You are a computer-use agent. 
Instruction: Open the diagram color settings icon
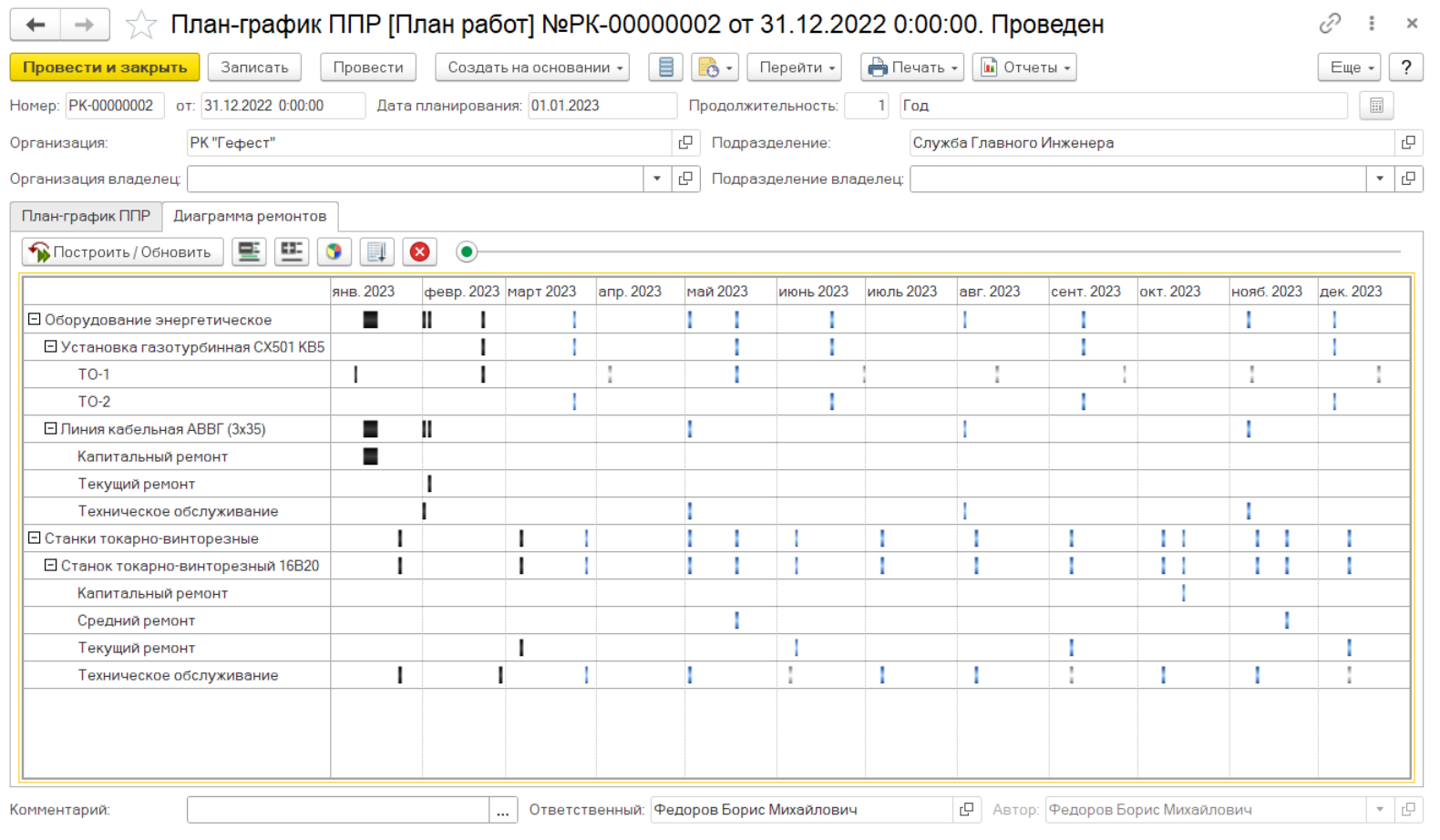(334, 251)
